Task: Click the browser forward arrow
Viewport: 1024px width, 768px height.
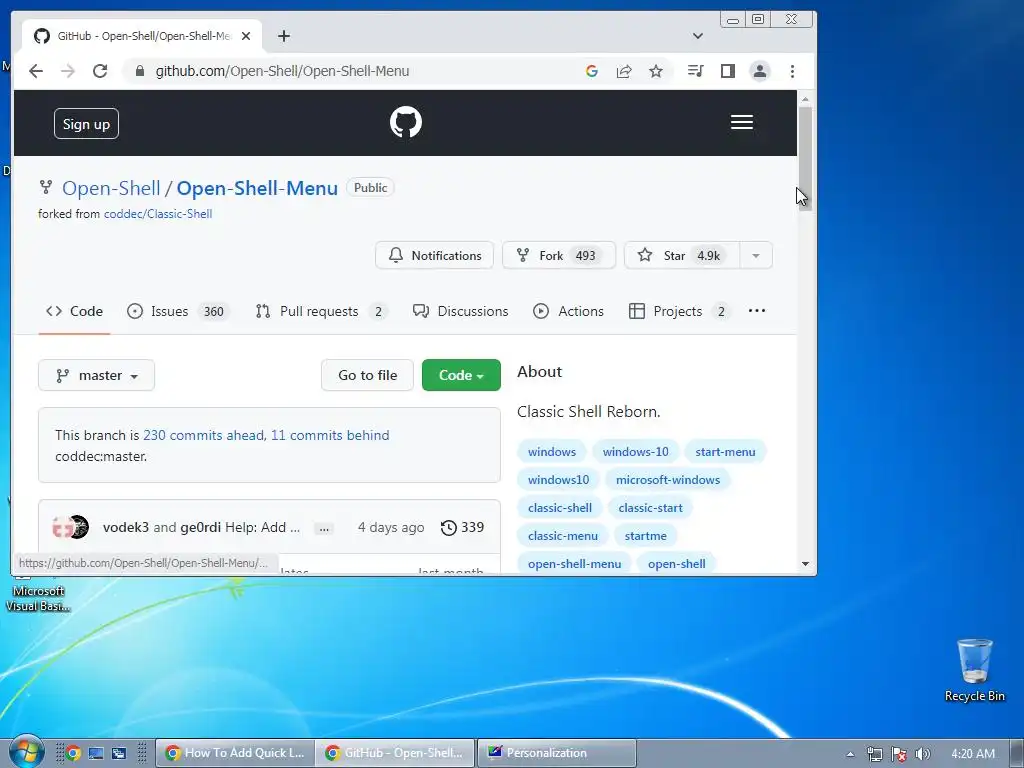Action: pyautogui.click(x=68, y=71)
